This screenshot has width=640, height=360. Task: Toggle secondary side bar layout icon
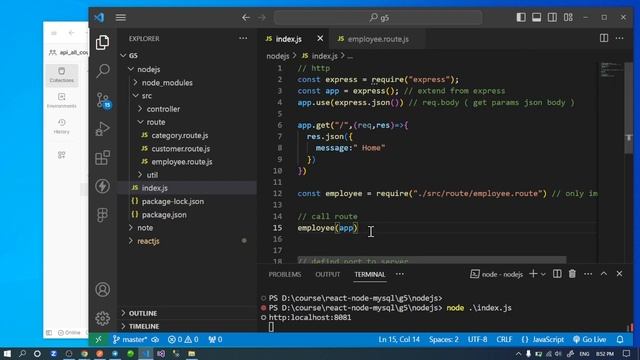tap(552, 17)
